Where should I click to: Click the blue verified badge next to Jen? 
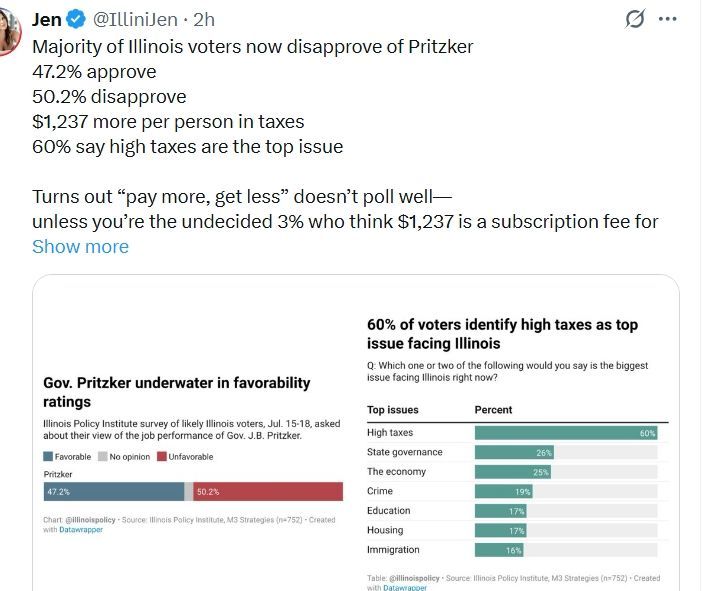pos(76,19)
